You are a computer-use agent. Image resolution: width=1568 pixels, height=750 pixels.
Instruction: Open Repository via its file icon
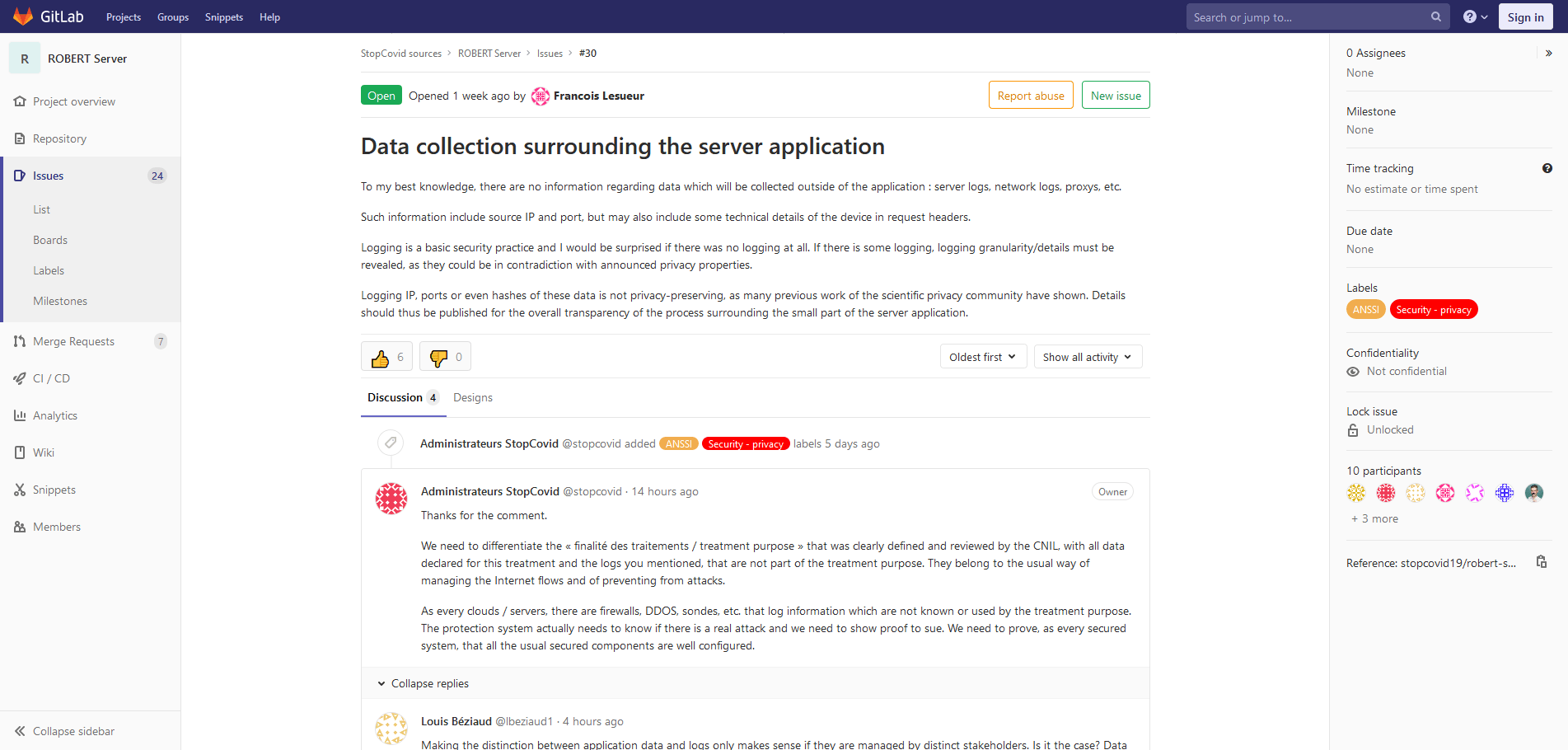point(20,138)
